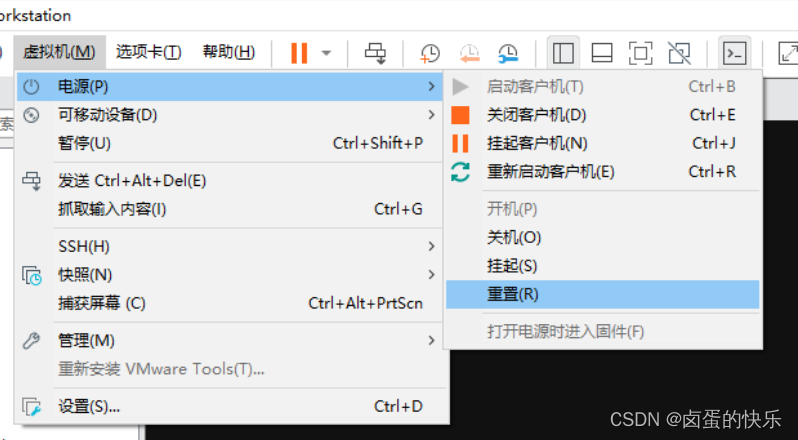Click the green restart arrows icon

[x=460, y=172]
